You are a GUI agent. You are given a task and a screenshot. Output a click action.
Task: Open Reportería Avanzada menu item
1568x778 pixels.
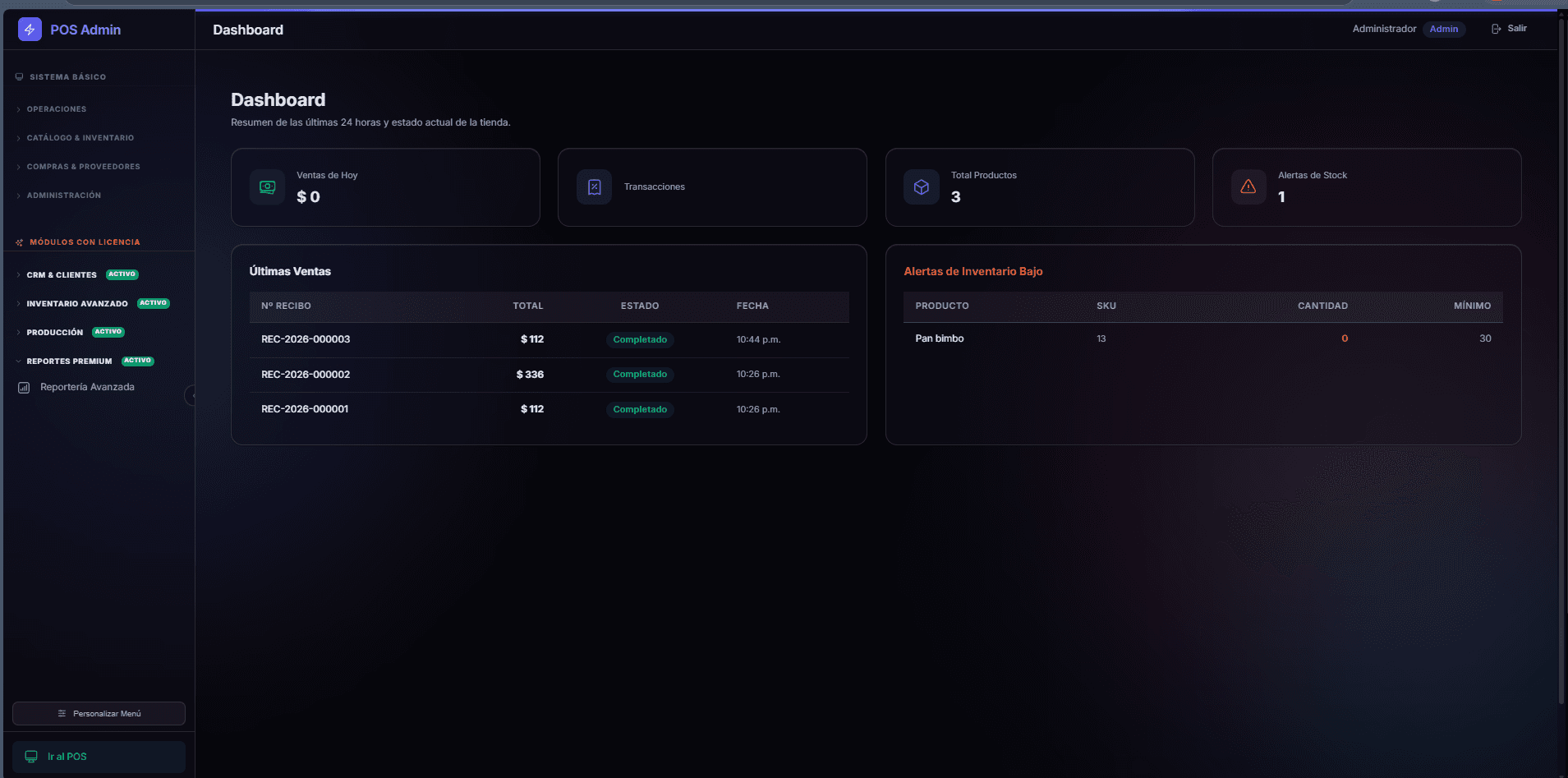coord(87,388)
